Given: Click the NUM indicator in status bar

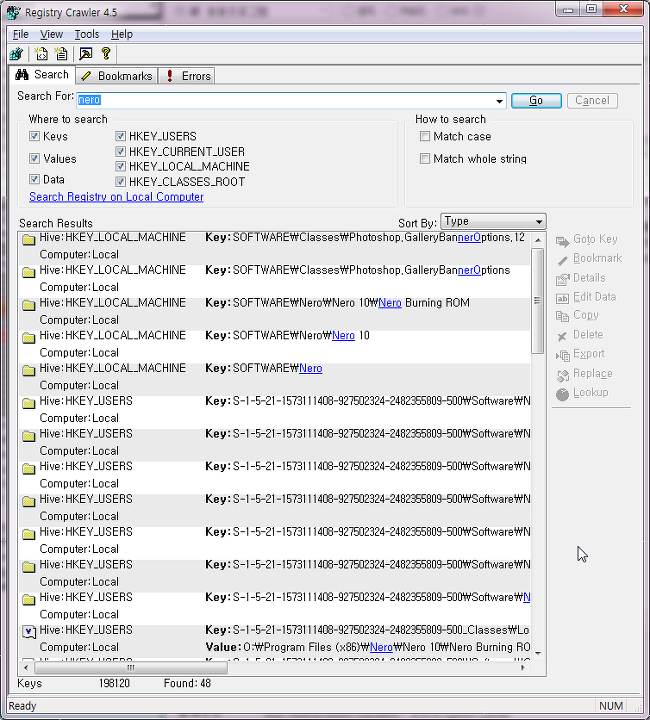Looking at the screenshot, I should point(611,706).
